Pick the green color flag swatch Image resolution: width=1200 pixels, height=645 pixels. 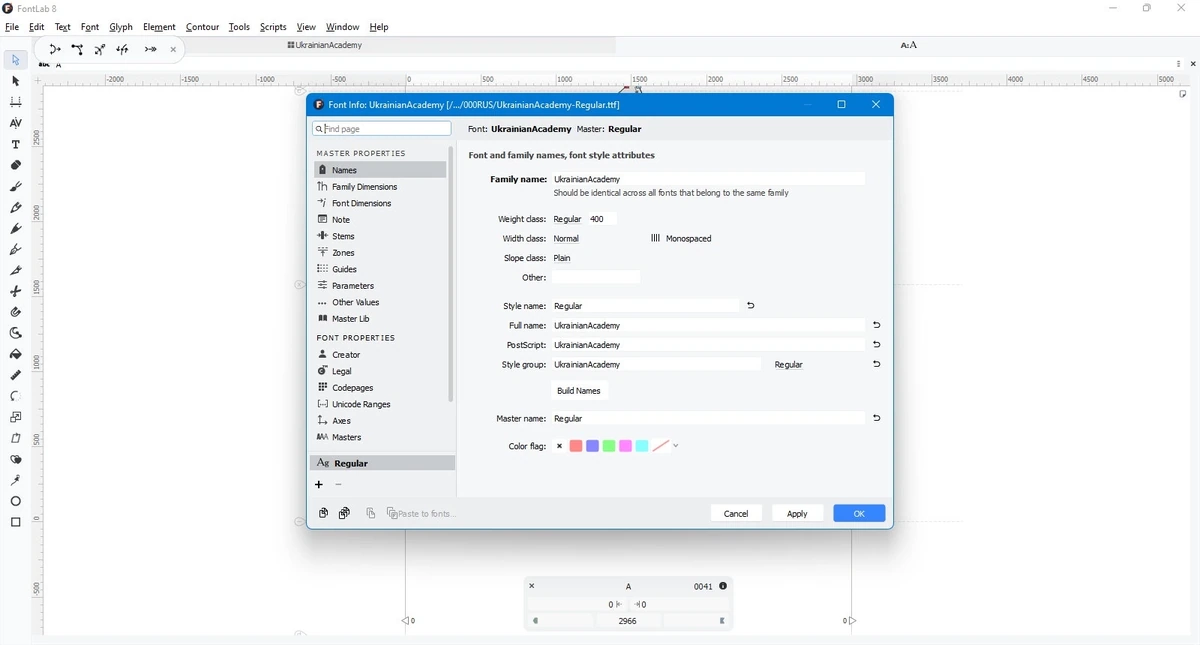609,446
